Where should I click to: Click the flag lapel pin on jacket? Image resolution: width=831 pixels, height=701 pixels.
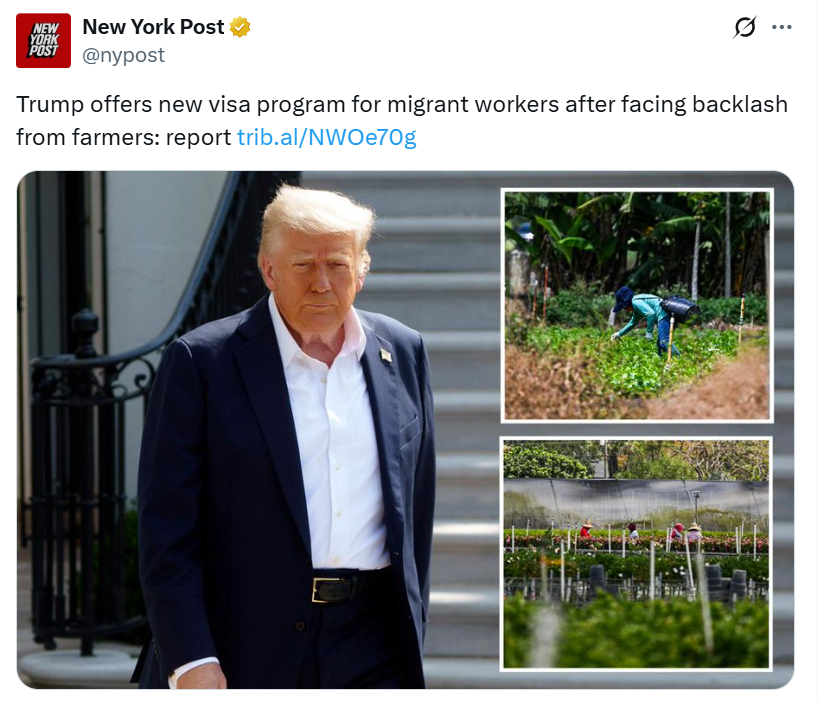pos(386,355)
